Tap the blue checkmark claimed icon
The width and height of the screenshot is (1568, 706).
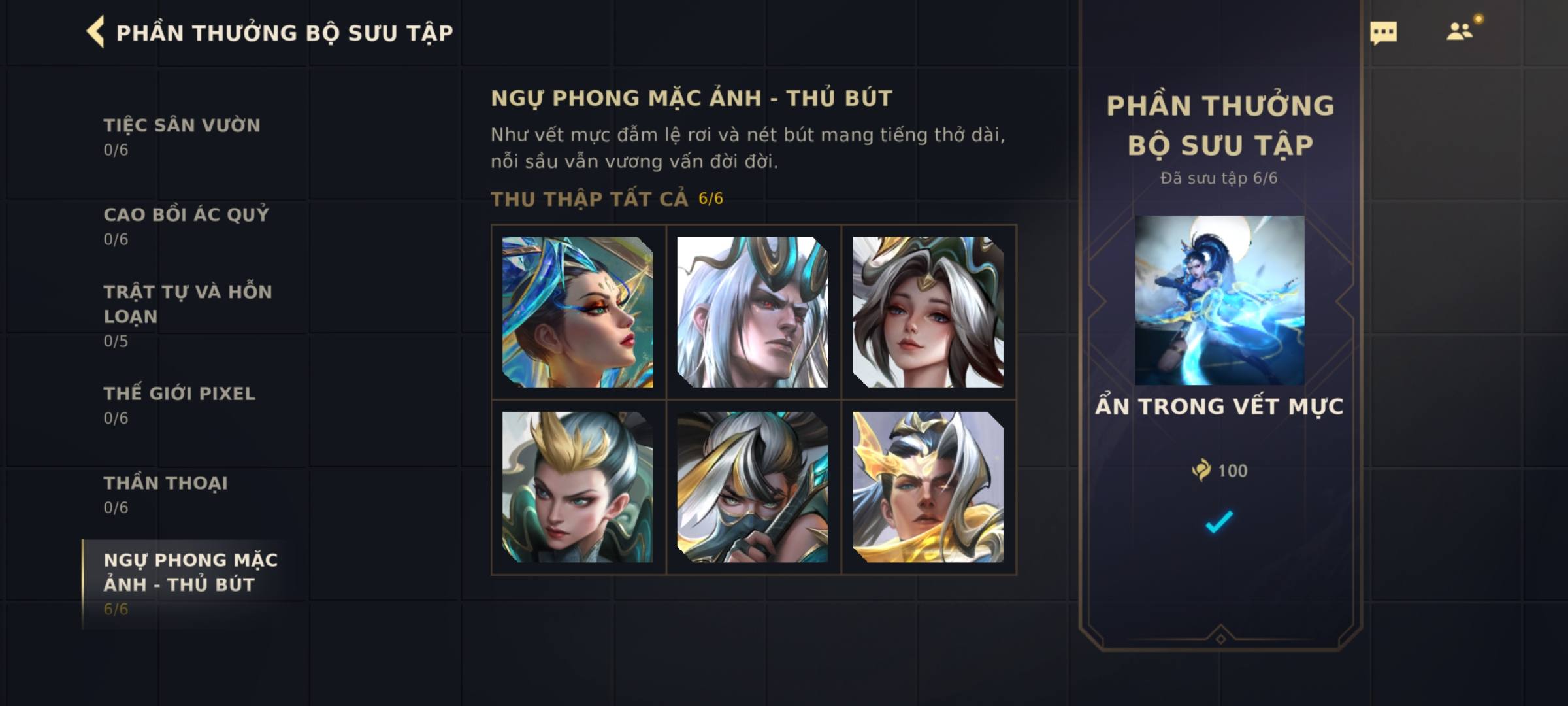click(1219, 521)
